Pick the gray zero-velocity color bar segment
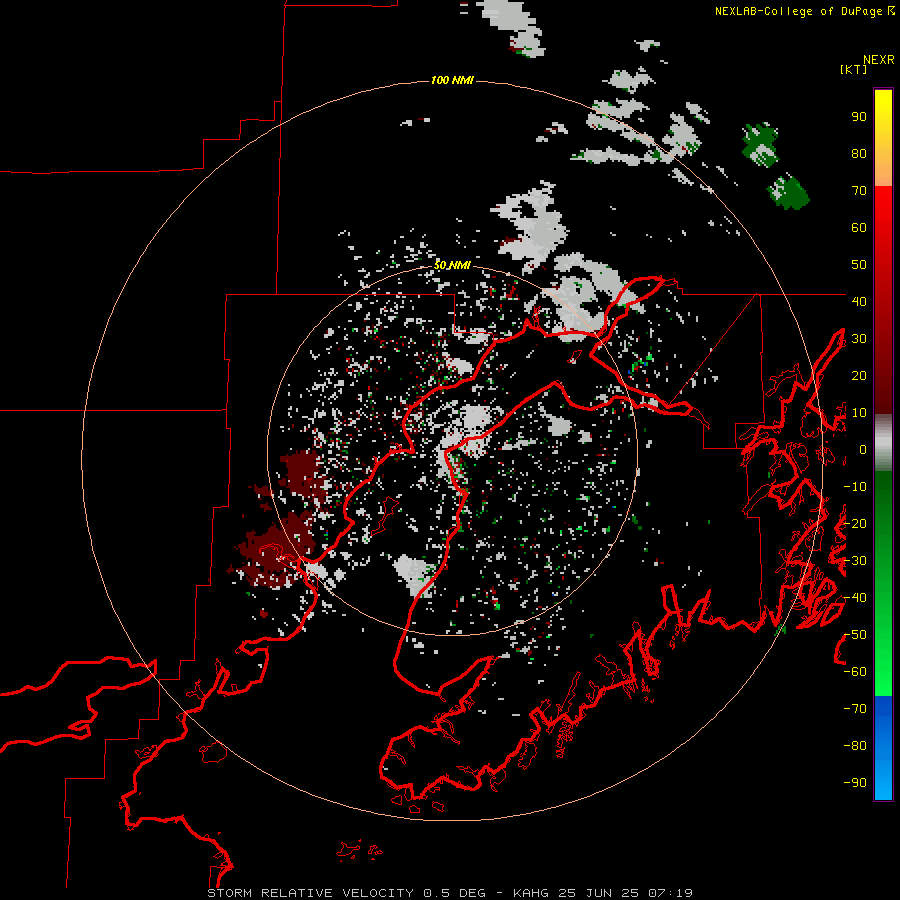Image resolution: width=900 pixels, height=900 pixels. (883, 443)
